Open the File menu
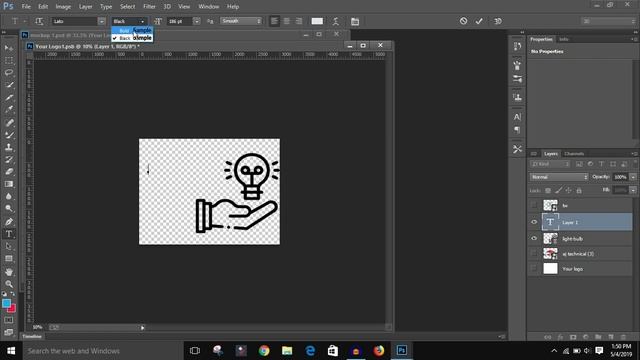The height and width of the screenshot is (360, 640). (26, 7)
